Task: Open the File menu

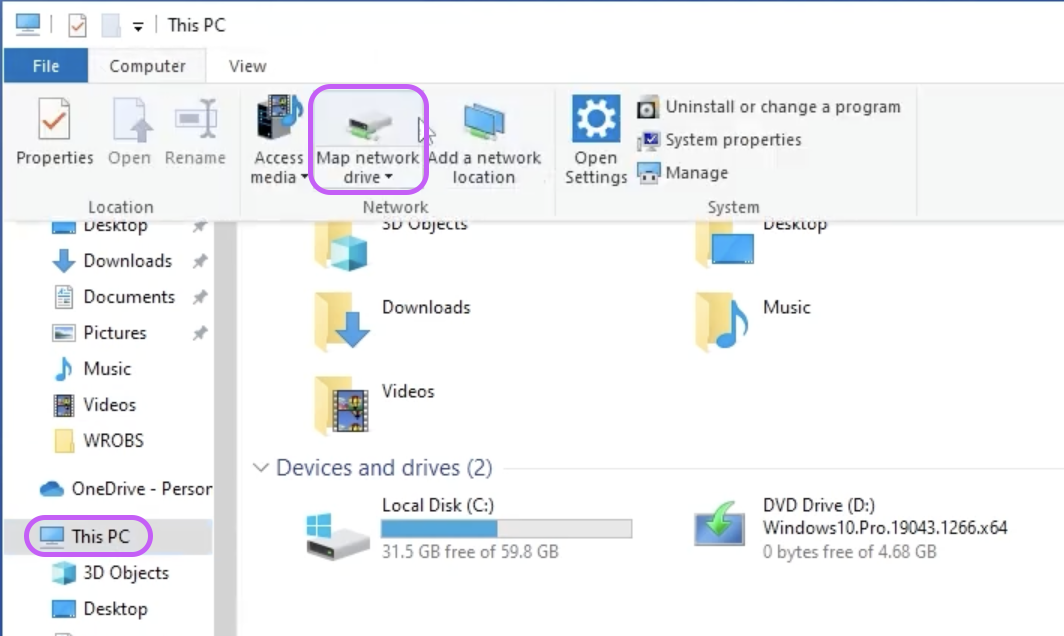Action: [x=46, y=65]
